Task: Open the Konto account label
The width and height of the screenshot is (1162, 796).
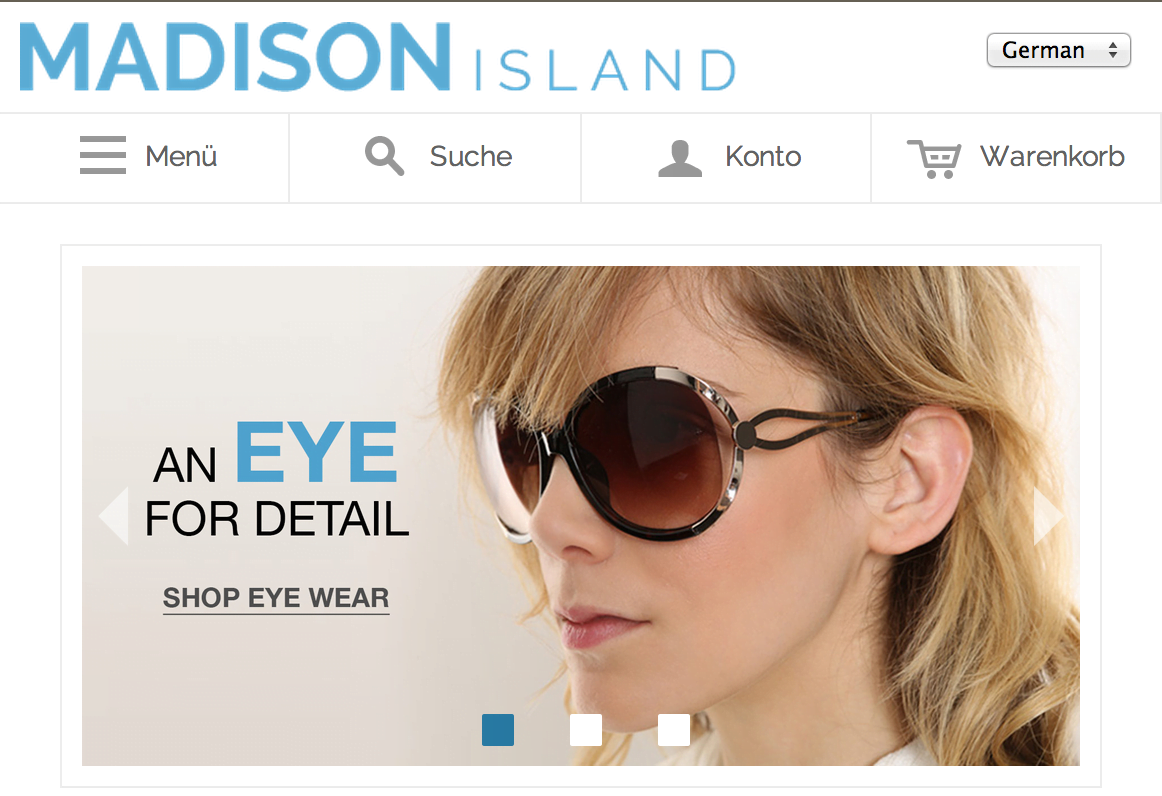Action: click(763, 156)
